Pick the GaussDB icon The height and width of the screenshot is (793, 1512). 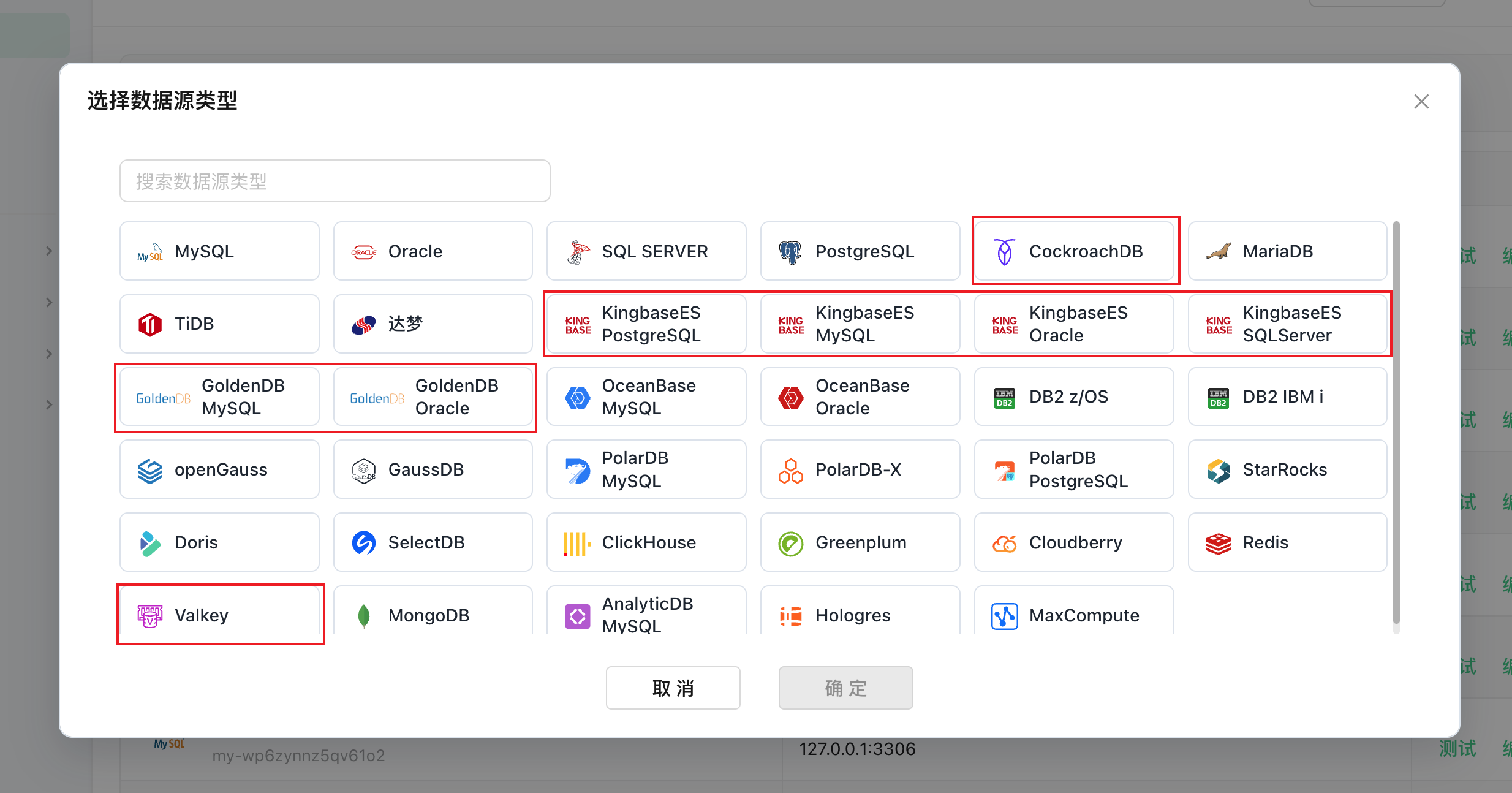[363, 470]
